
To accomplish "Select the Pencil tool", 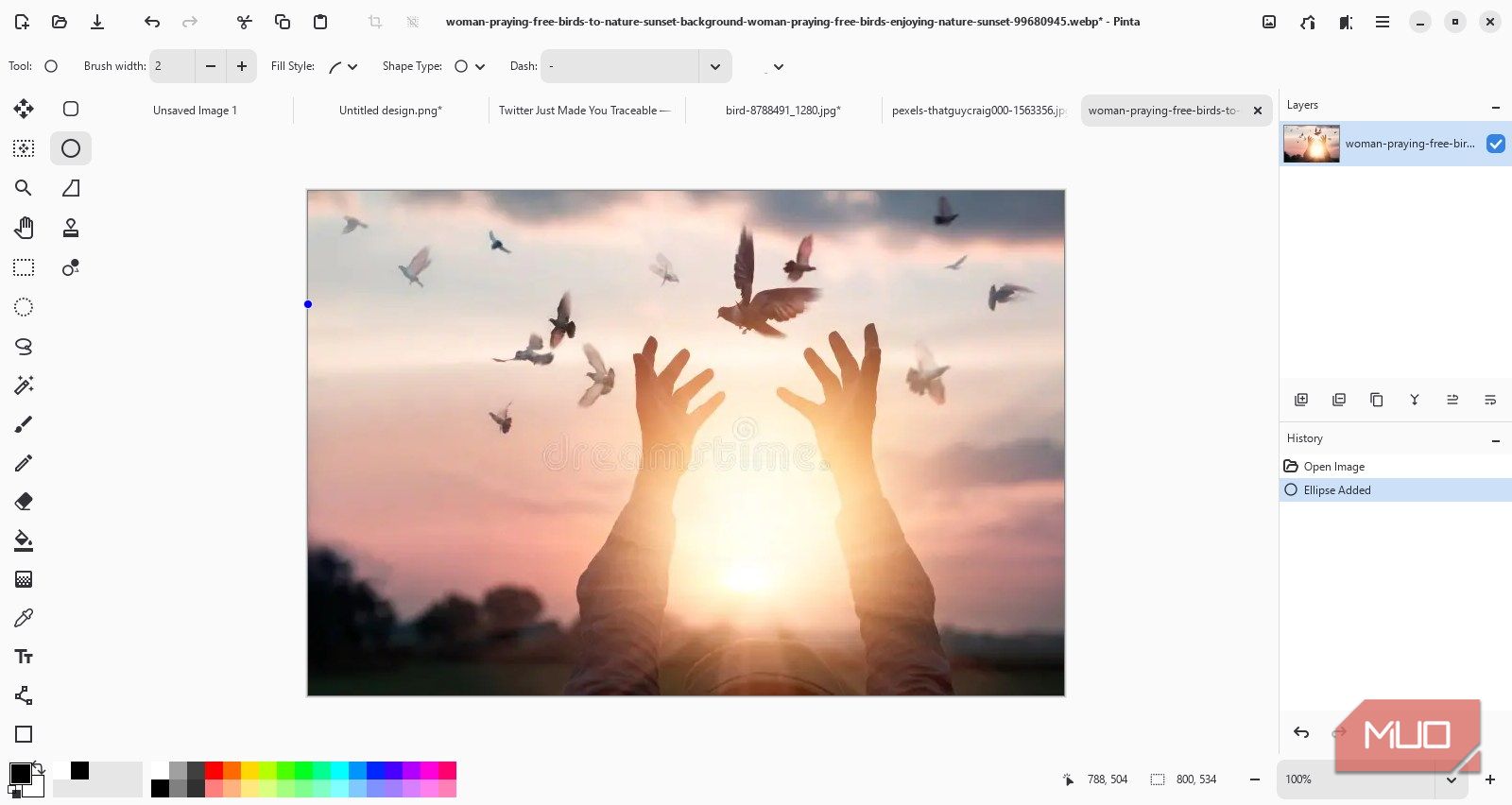I will [24, 463].
